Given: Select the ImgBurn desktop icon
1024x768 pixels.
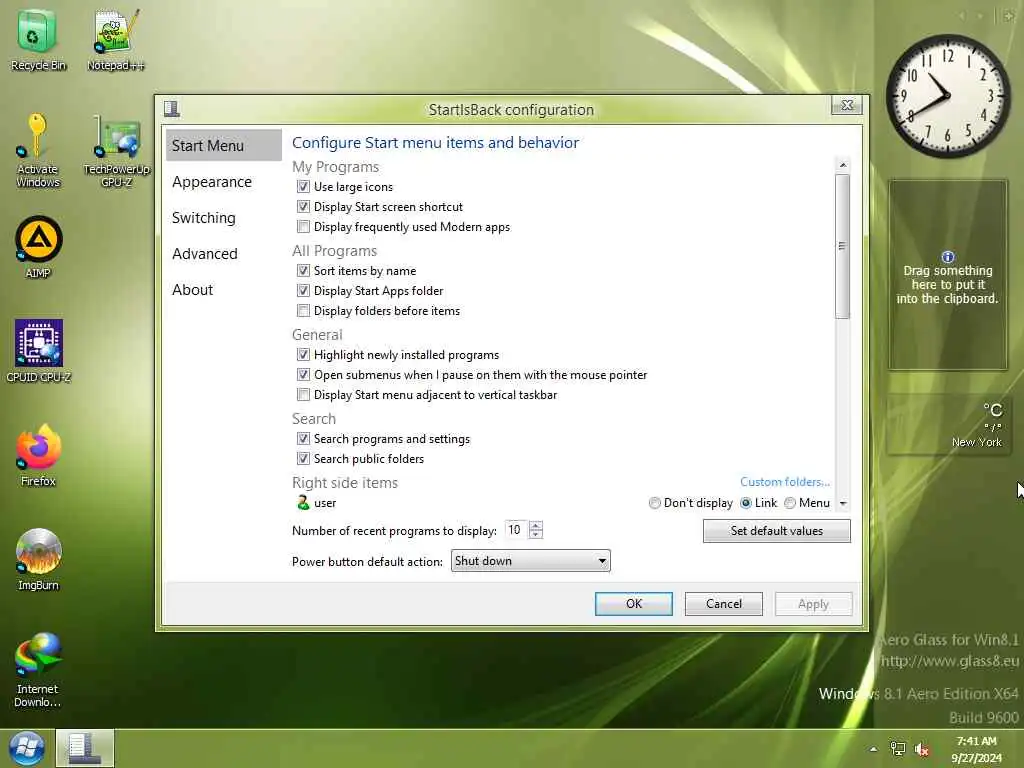Looking at the screenshot, I should (x=39, y=559).
